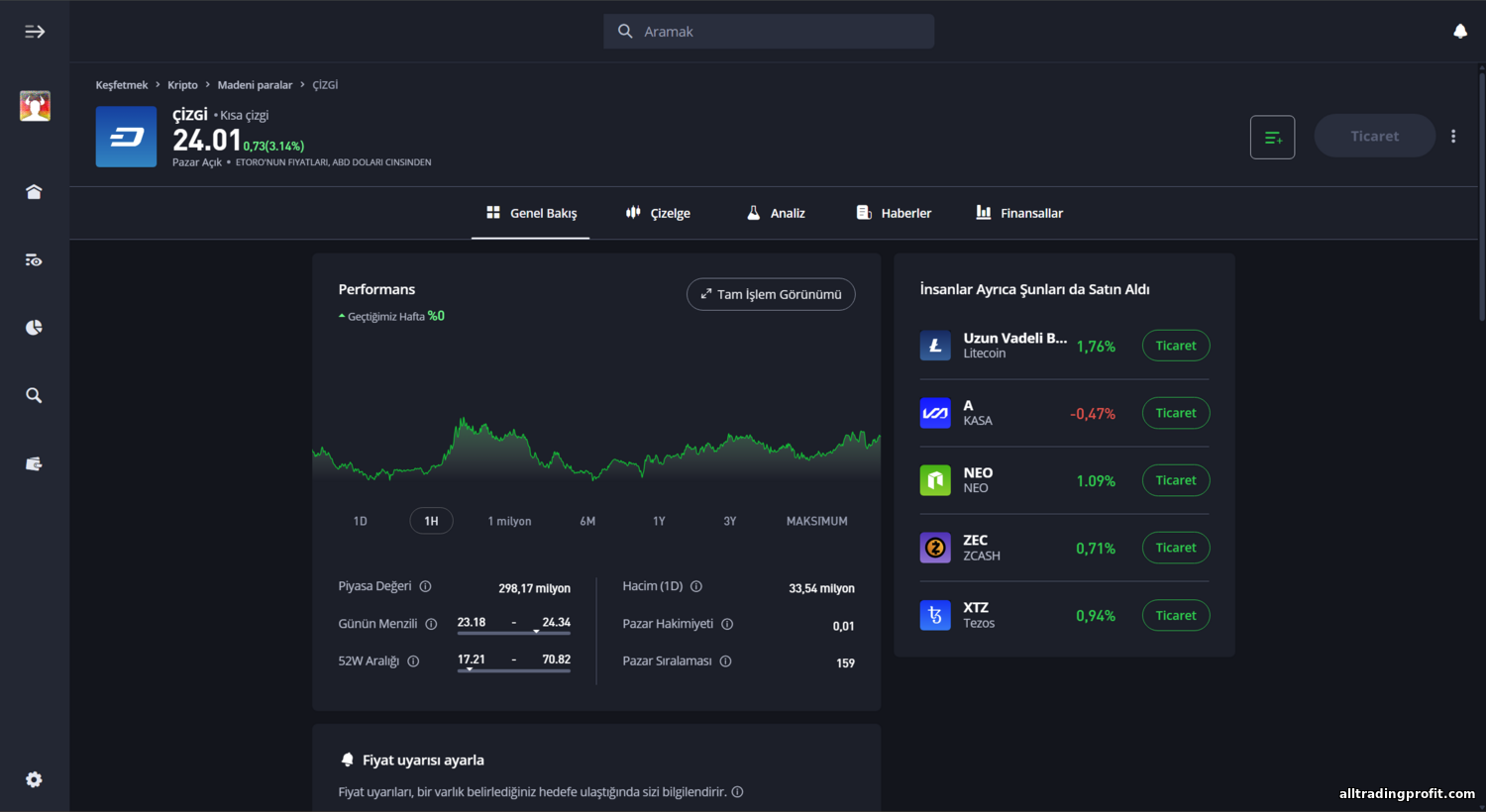Click the home icon in sidebar
The width and height of the screenshot is (1486, 812).
(x=34, y=192)
